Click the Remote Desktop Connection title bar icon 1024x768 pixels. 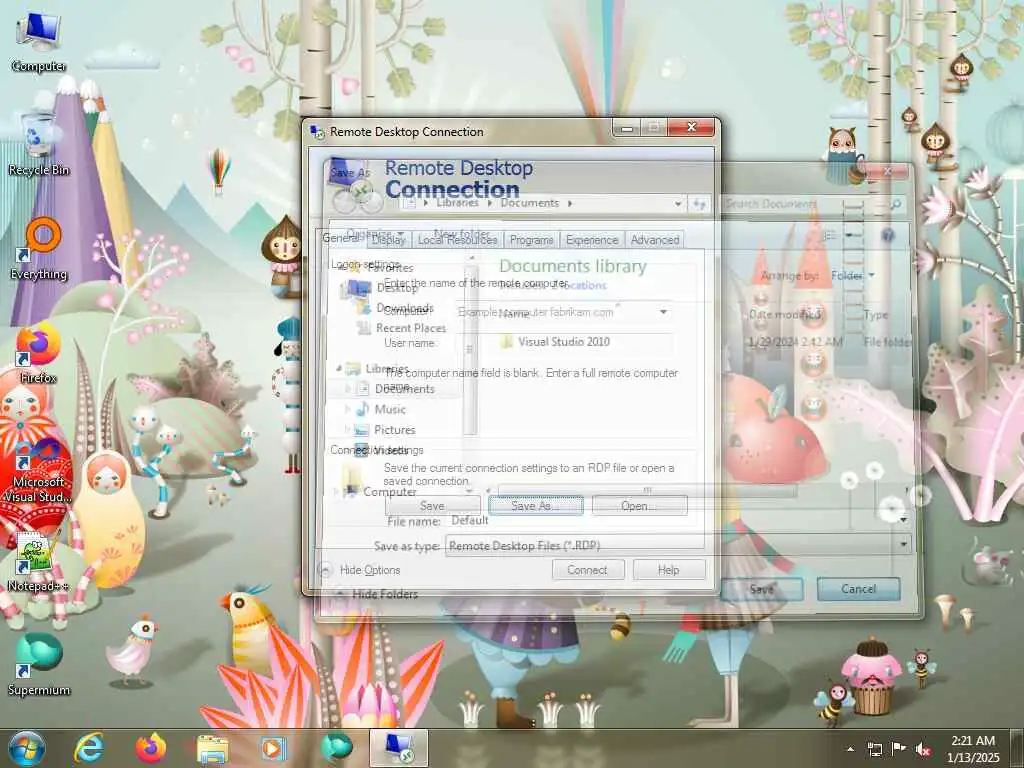318,132
